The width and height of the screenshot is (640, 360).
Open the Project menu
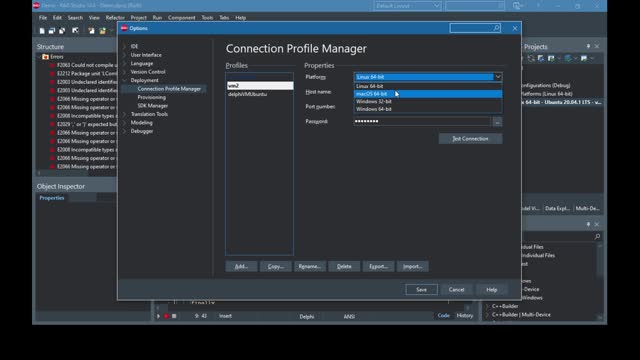139,18
